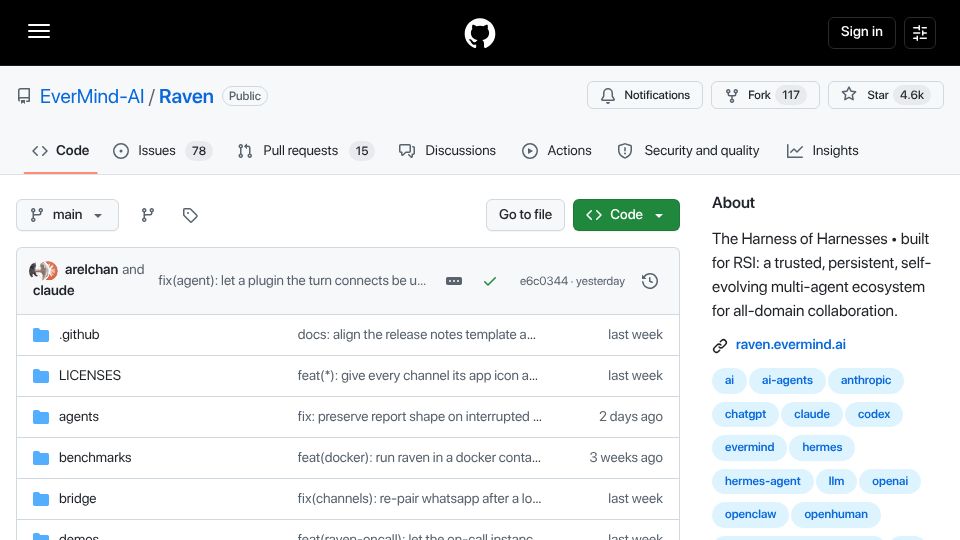Click the Sign in button

point(861,32)
